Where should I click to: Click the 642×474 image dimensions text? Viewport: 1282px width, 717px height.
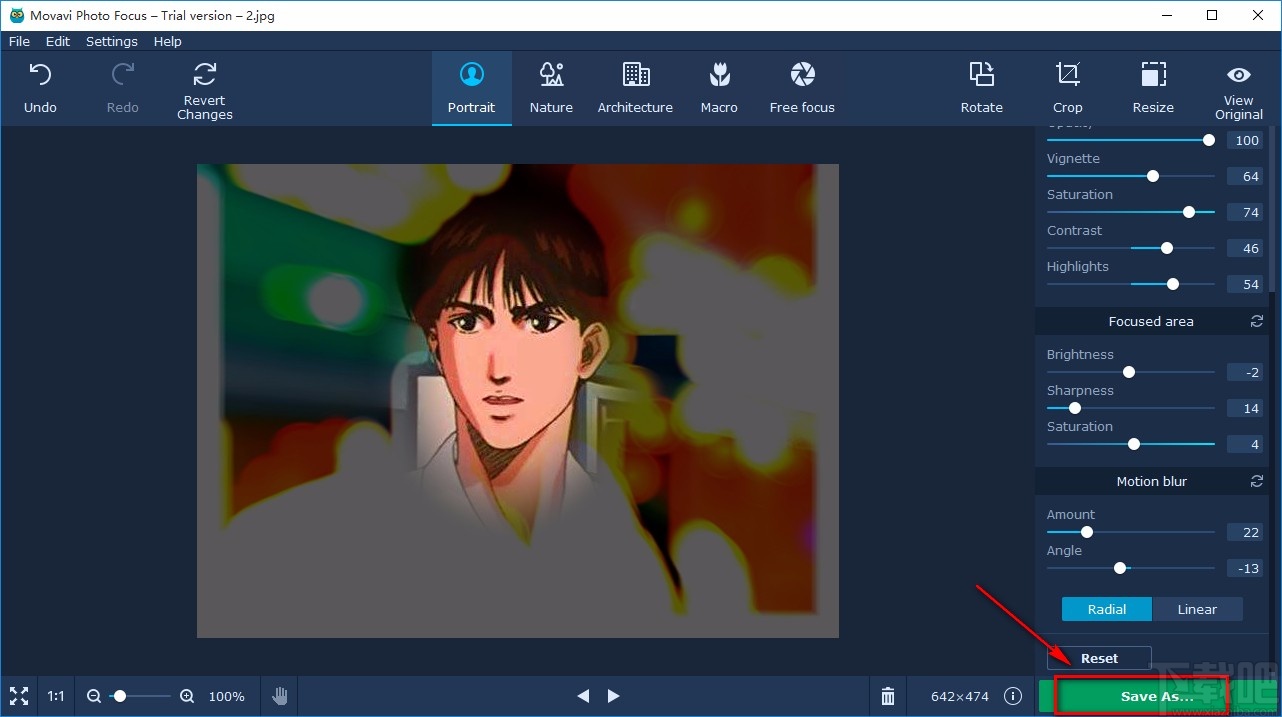(x=960, y=696)
